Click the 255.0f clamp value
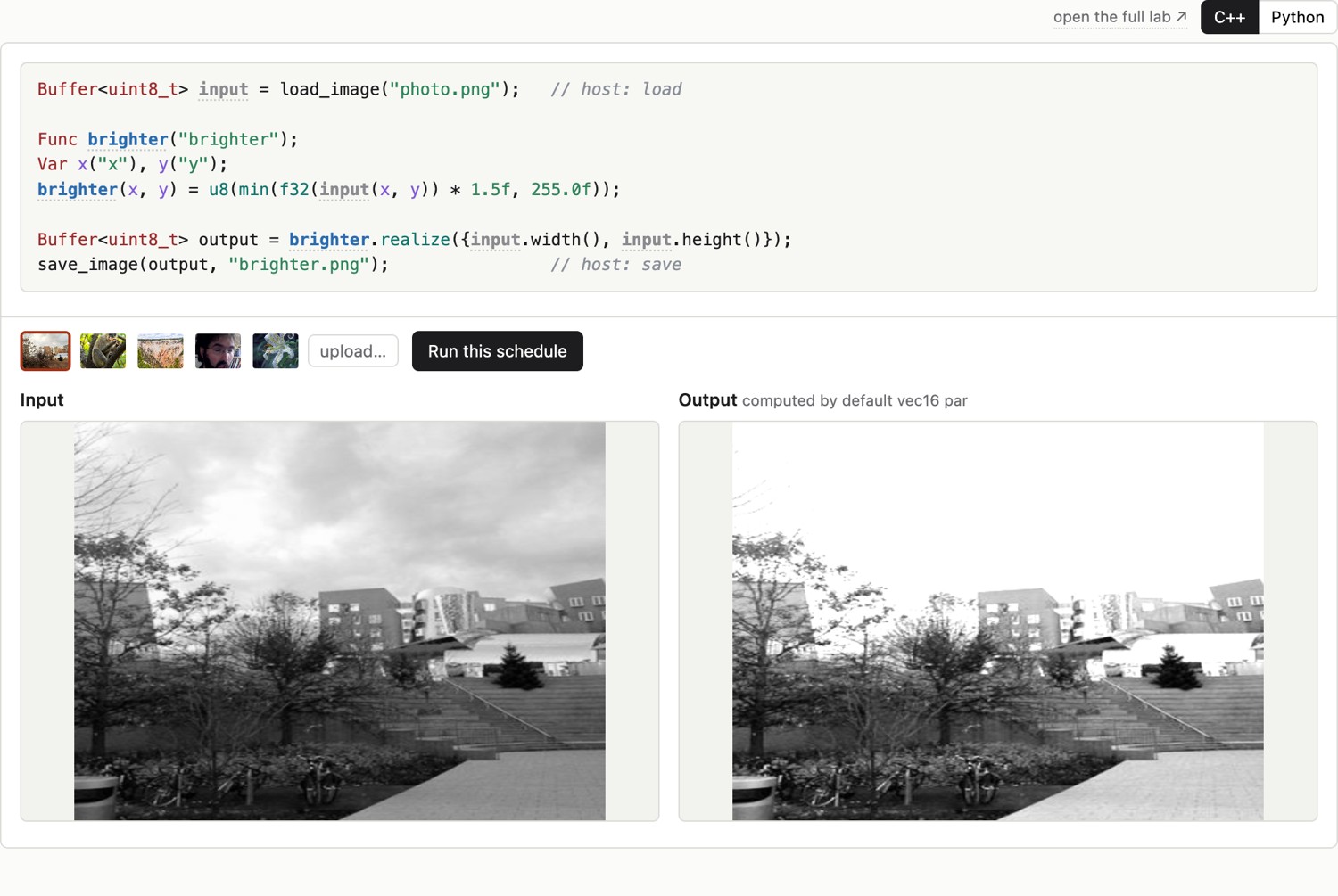This screenshot has width=1338, height=896. pyautogui.click(x=561, y=189)
